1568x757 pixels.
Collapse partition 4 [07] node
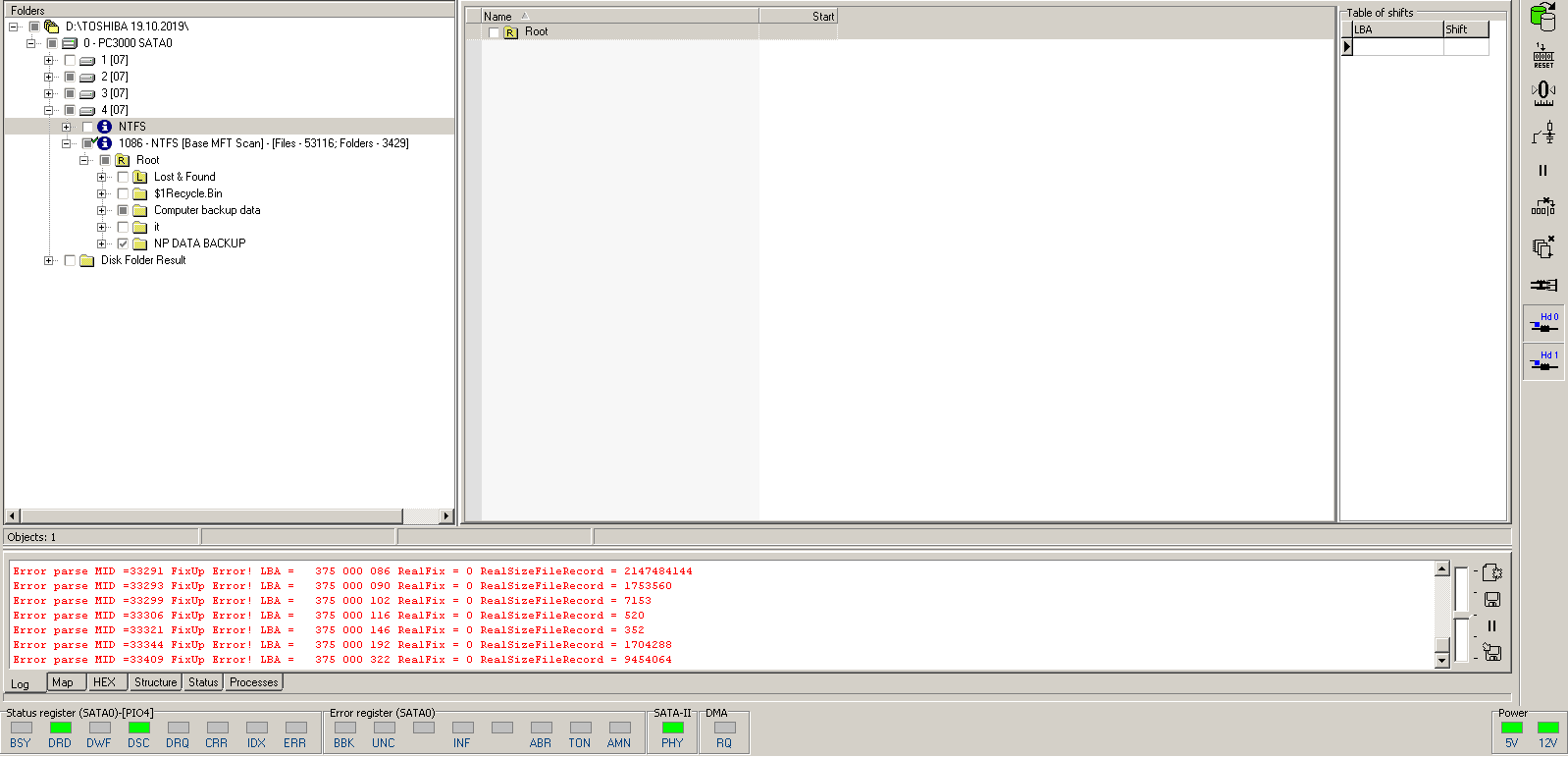(x=48, y=110)
